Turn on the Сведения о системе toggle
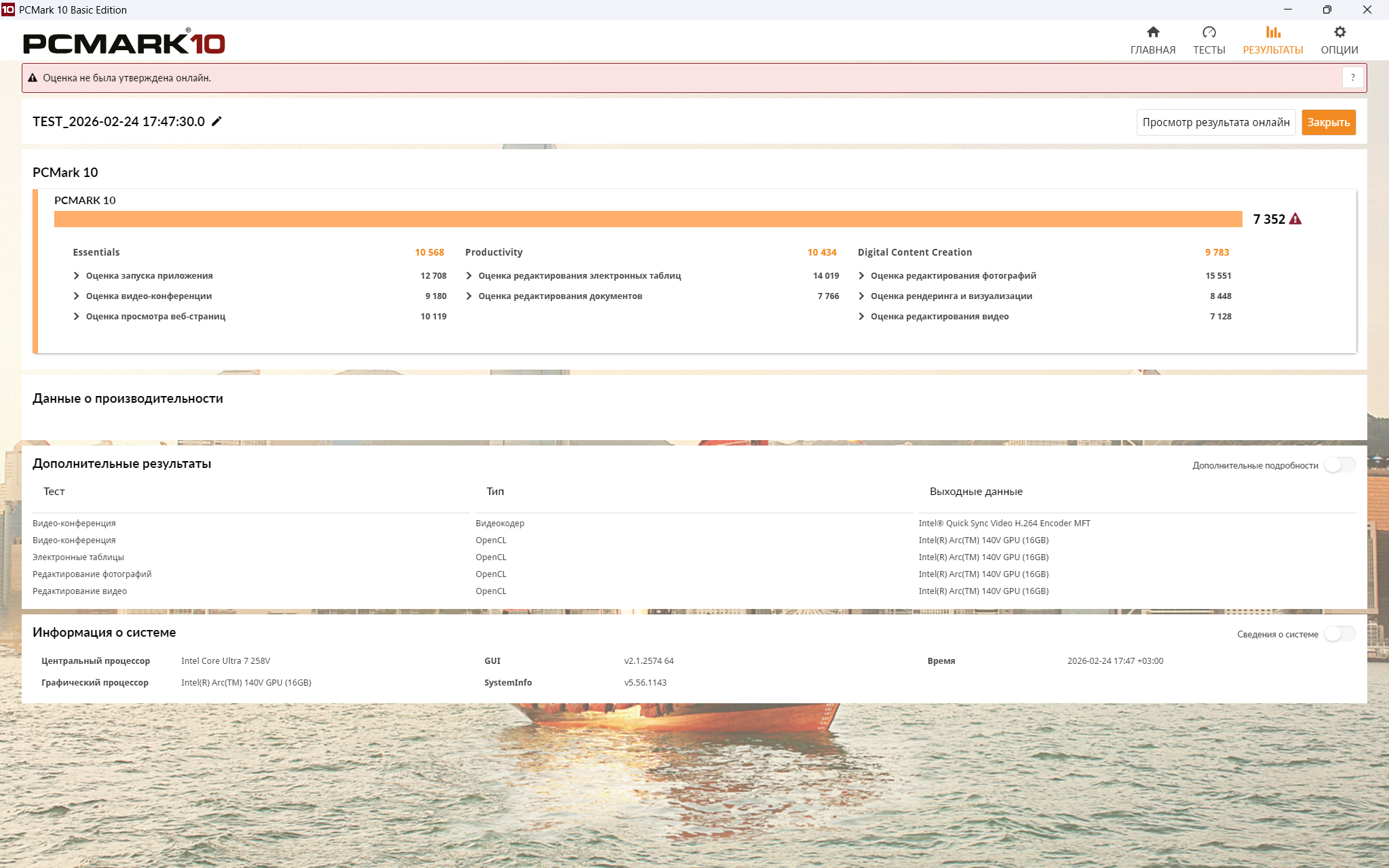1389x868 pixels. [x=1339, y=633]
